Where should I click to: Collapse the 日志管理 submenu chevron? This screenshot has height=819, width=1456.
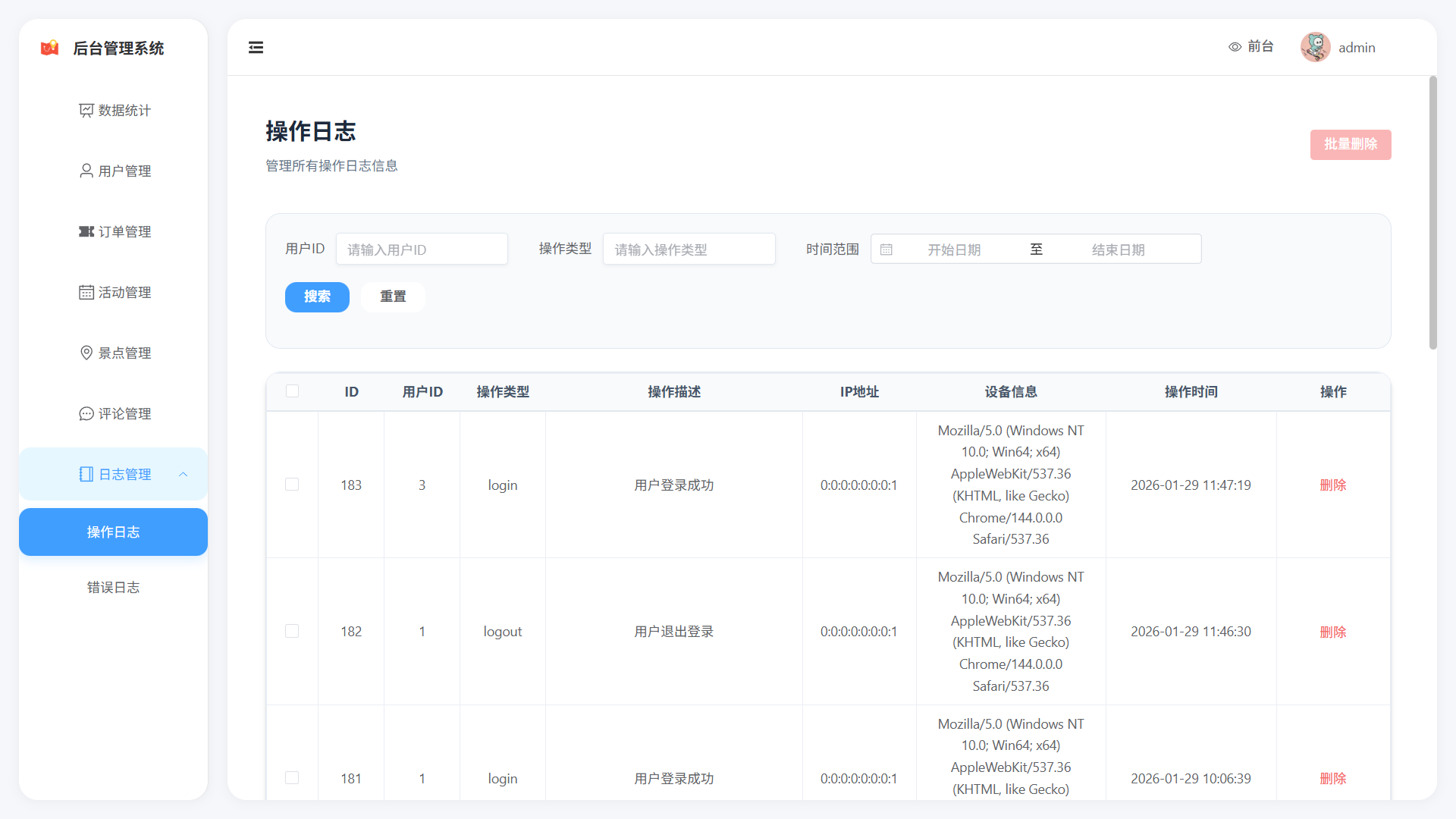[x=183, y=475]
